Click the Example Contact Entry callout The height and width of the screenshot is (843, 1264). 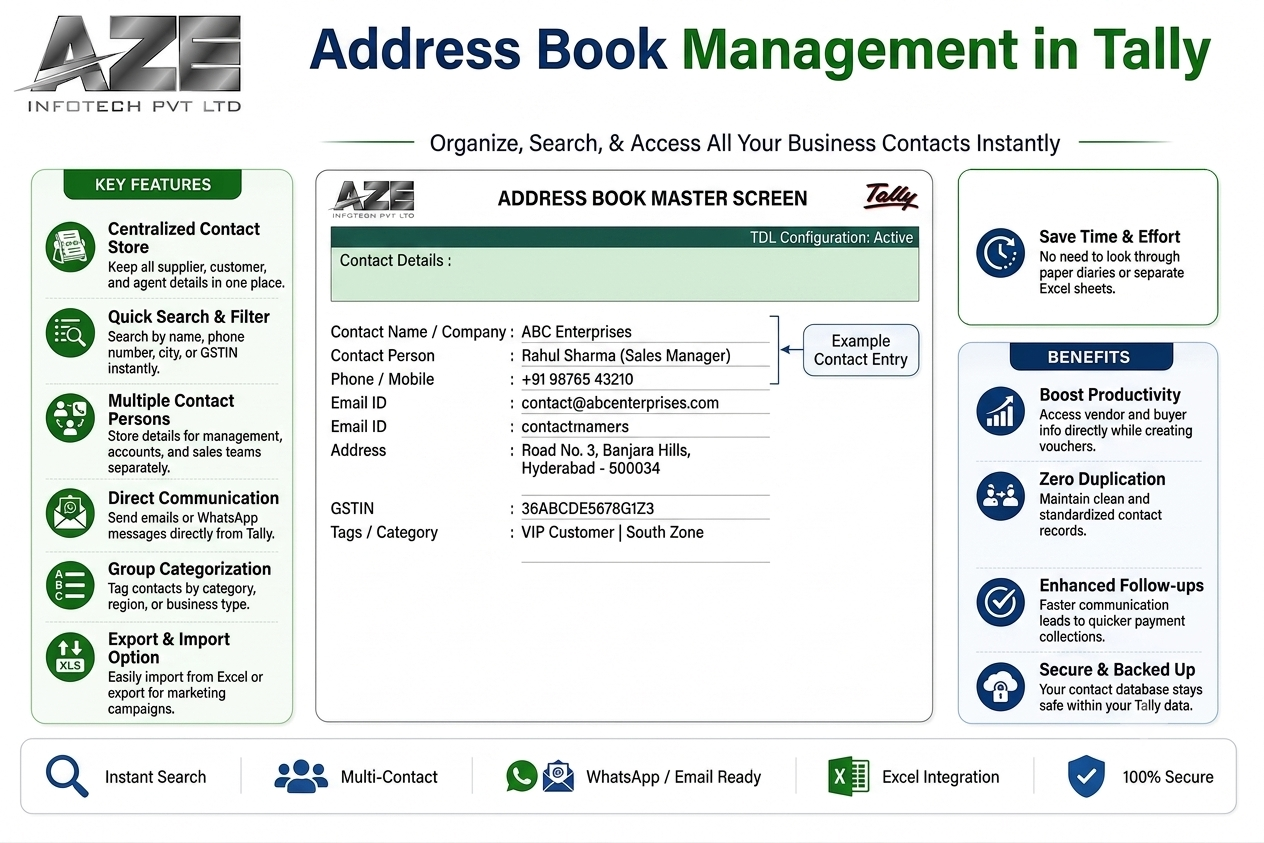(x=860, y=350)
